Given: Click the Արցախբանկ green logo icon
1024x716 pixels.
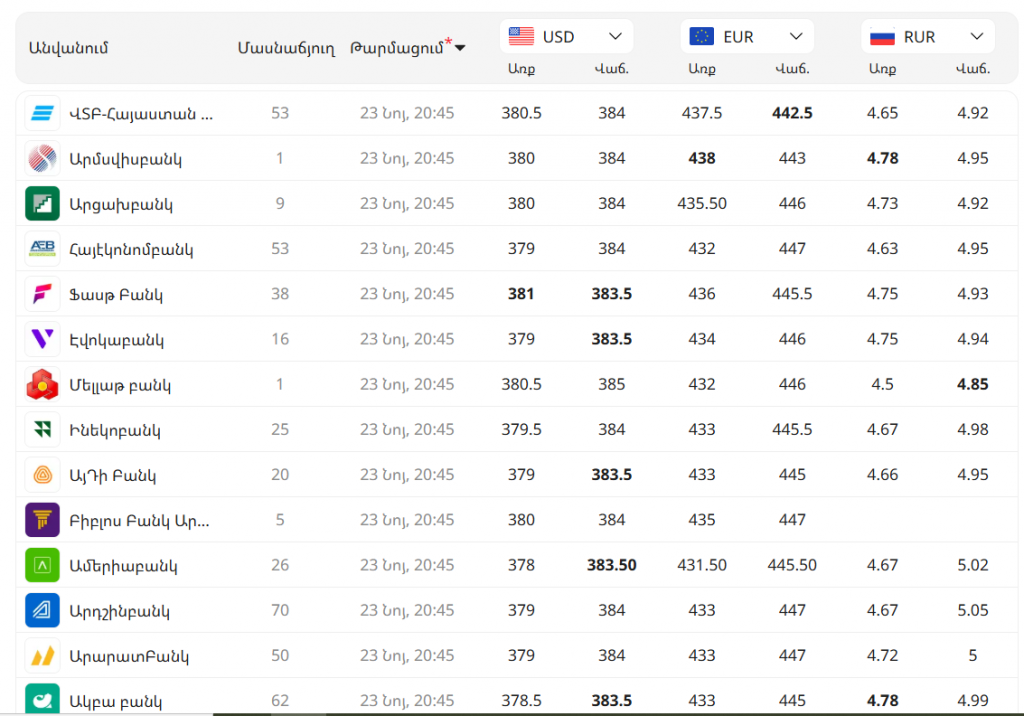Looking at the screenshot, I should tap(42, 204).
